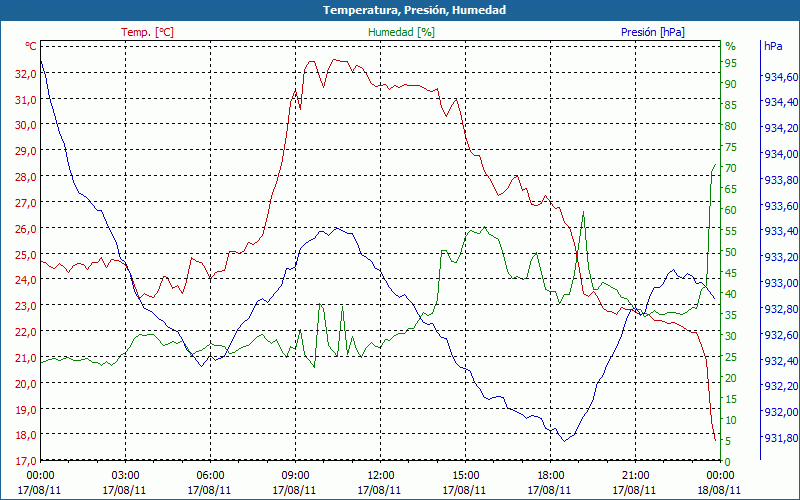This screenshot has width=800, height=500.
Task: Click pressure axis value "933,20"
Action: 781,257
